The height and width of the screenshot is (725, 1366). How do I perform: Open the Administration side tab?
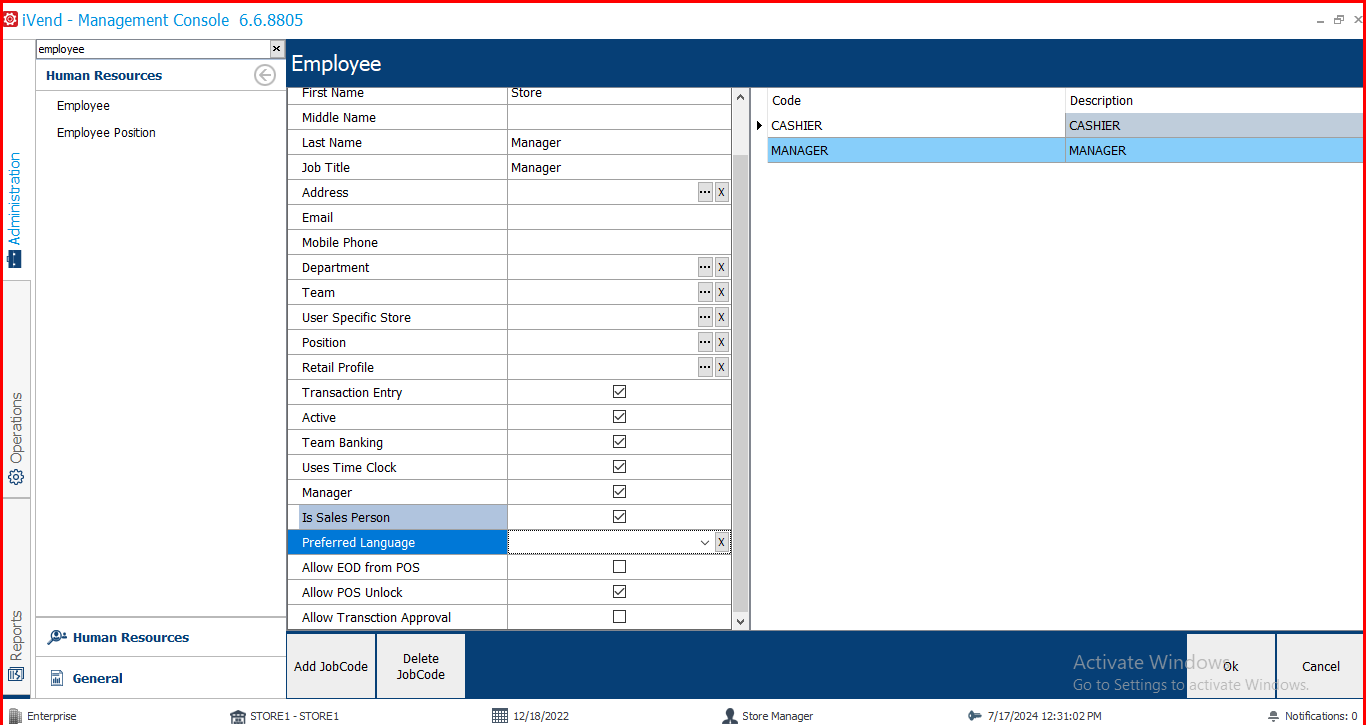15,210
